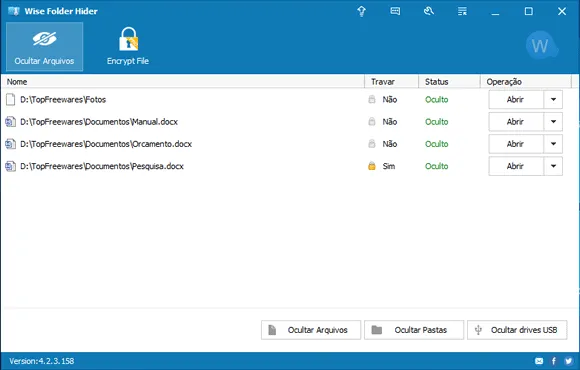Expand the dropdown arrow in Orcamento.docx row
Screen dimensions: 580x370
pyautogui.click(x=553, y=144)
